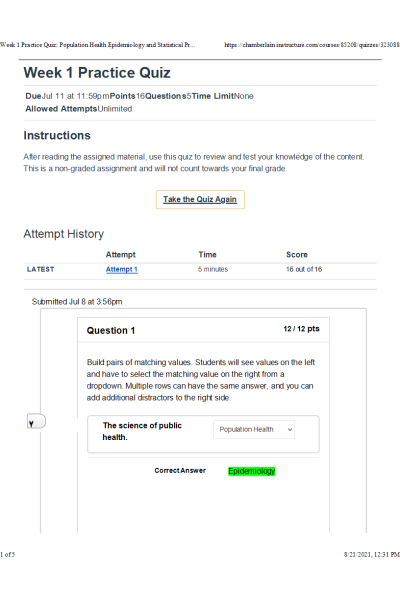Click the Take the Quiz Again button

pos(200,199)
